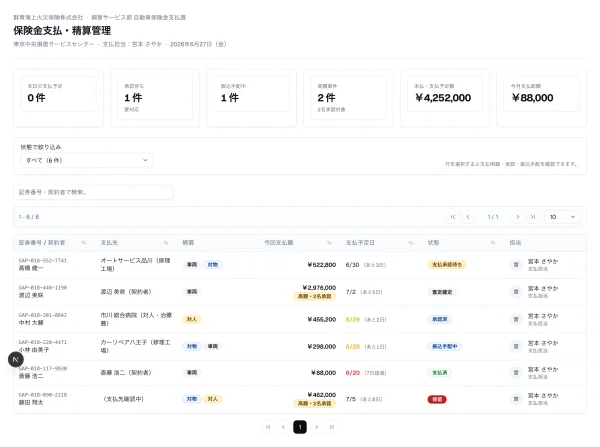
Task: Click previous page arrow beside 1 / 1
Action: tap(468, 217)
